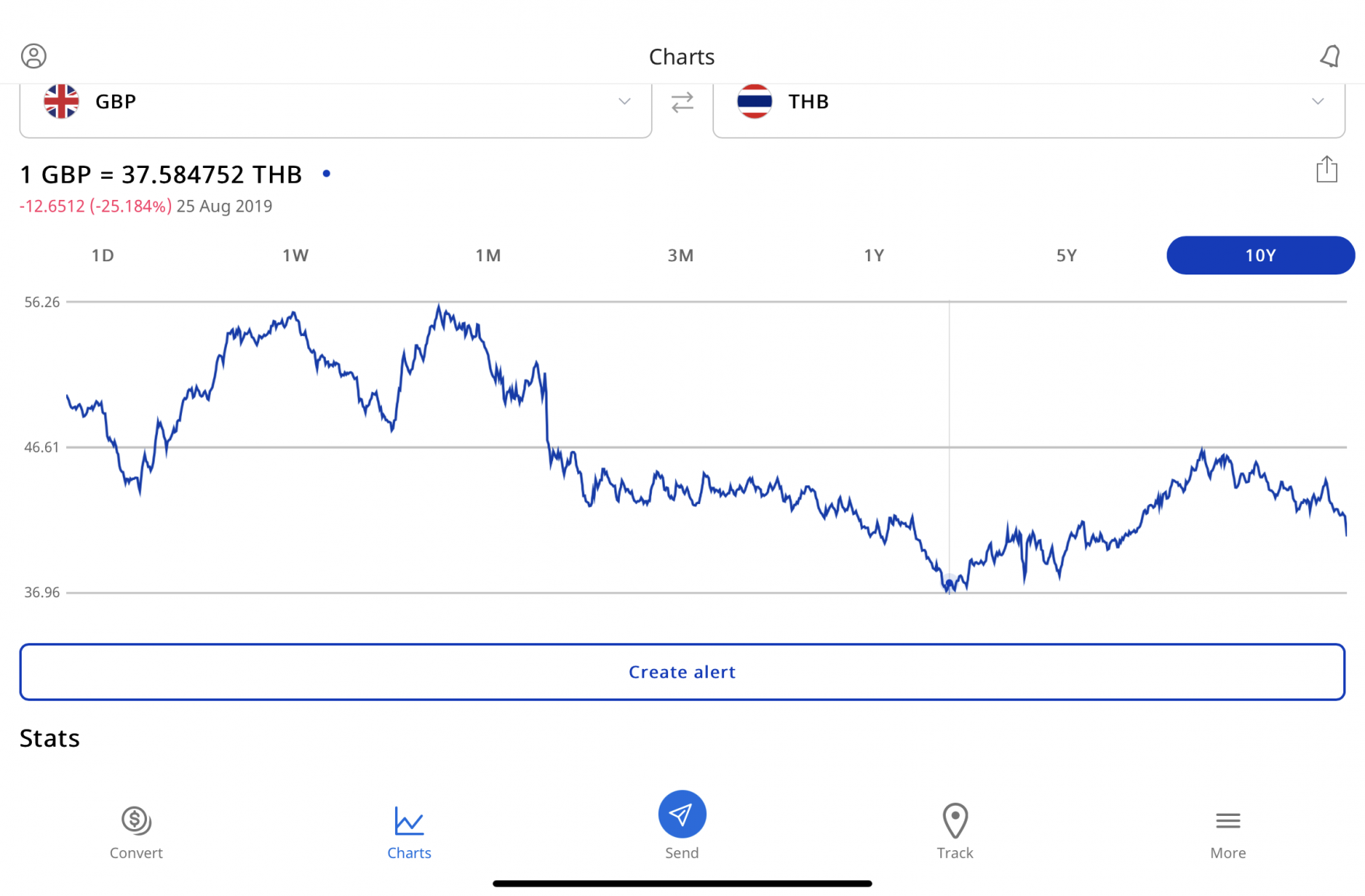Expand the THB currency dropdown

point(1317,102)
